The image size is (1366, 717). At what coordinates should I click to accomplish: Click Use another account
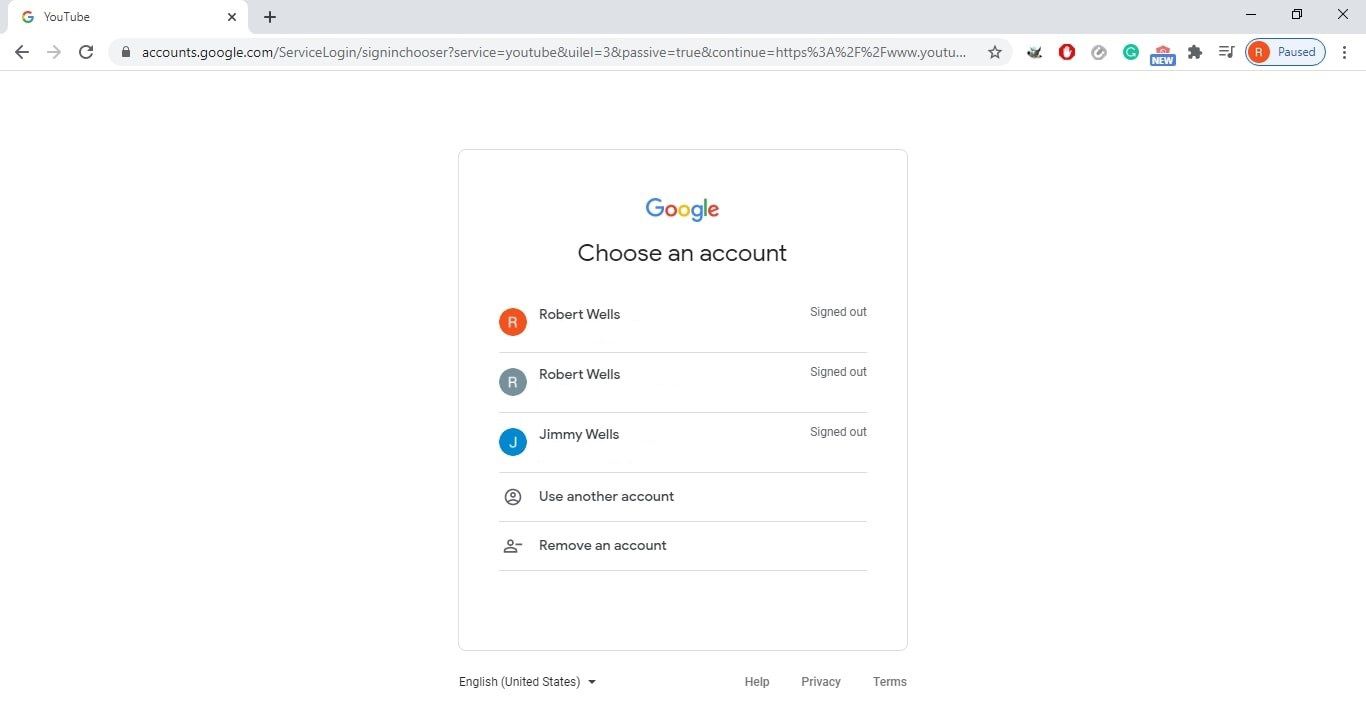606,497
